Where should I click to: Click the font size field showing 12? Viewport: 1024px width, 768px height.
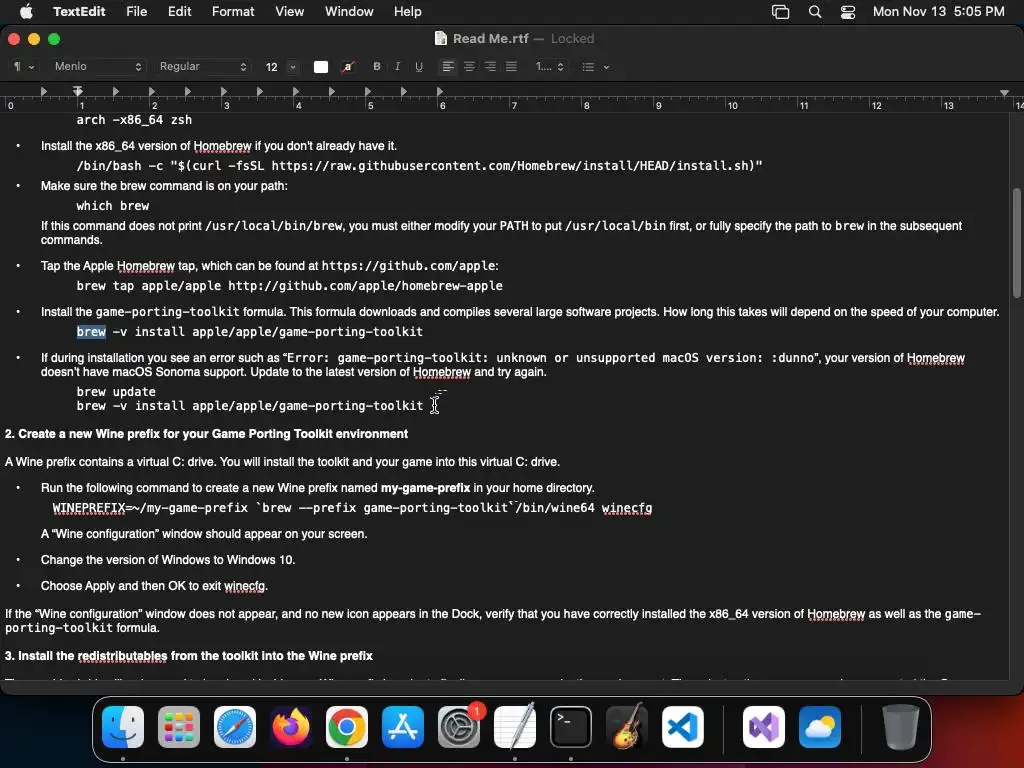(272, 67)
